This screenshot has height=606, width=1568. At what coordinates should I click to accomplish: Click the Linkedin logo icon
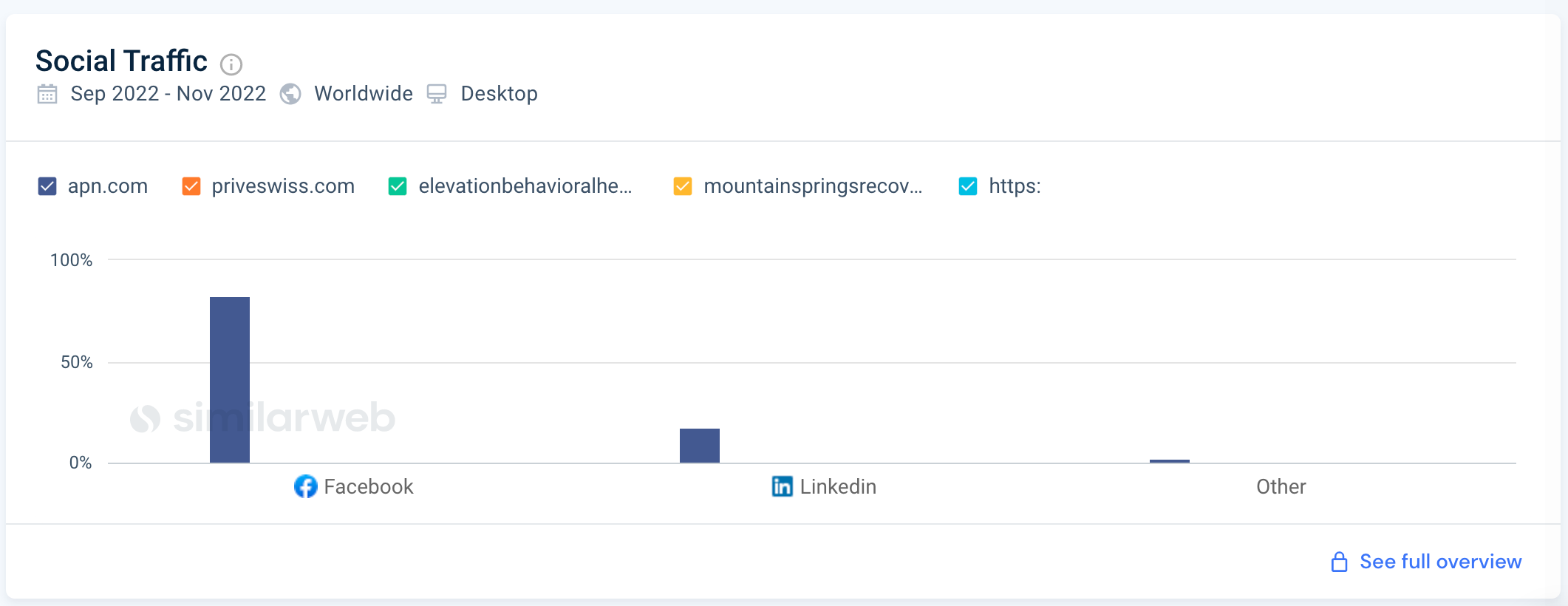point(783,486)
